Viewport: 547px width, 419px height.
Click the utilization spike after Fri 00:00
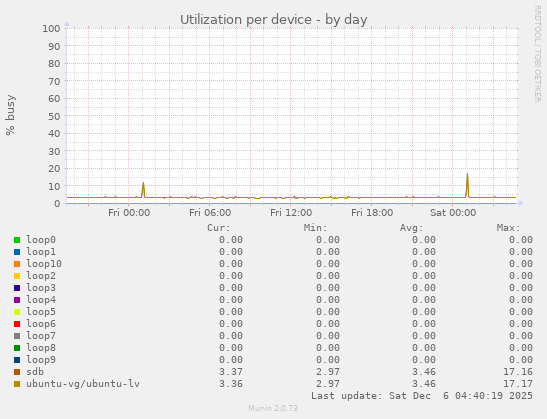coord(143,189)
